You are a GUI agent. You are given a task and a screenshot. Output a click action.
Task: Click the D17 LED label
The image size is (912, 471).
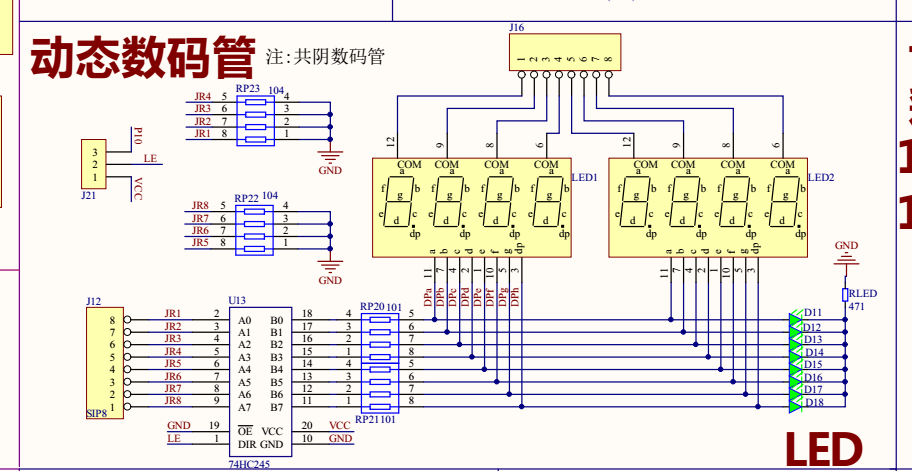pos(814,390)
